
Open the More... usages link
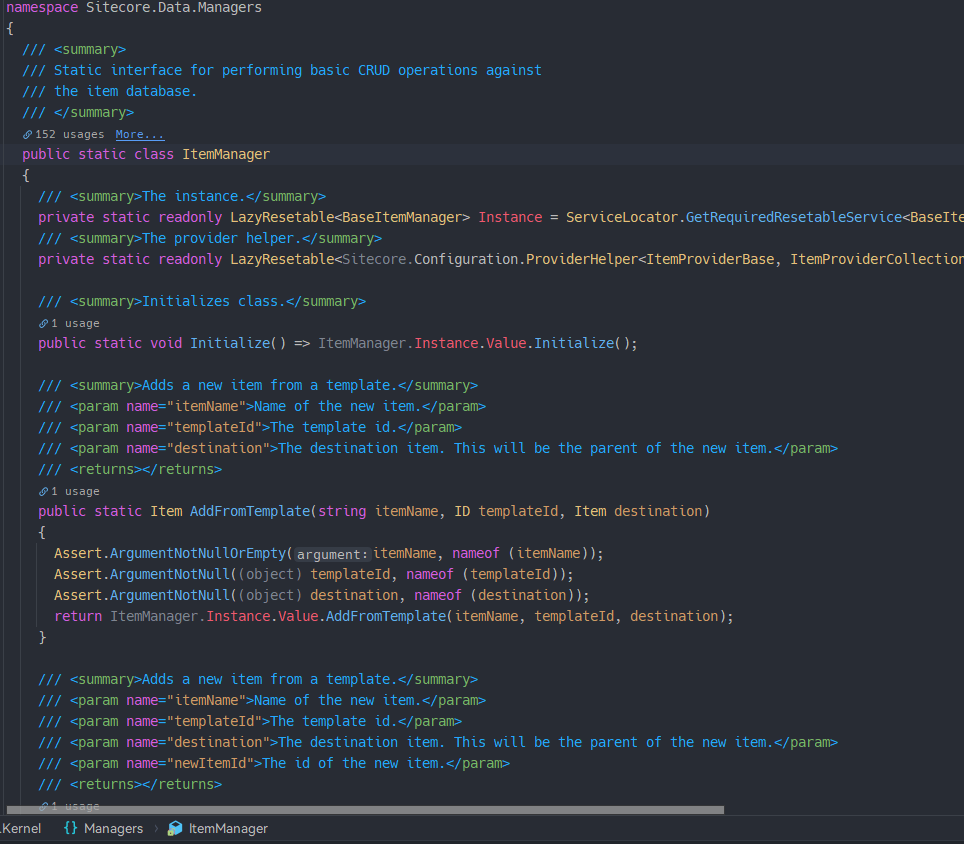pos(140,135)
